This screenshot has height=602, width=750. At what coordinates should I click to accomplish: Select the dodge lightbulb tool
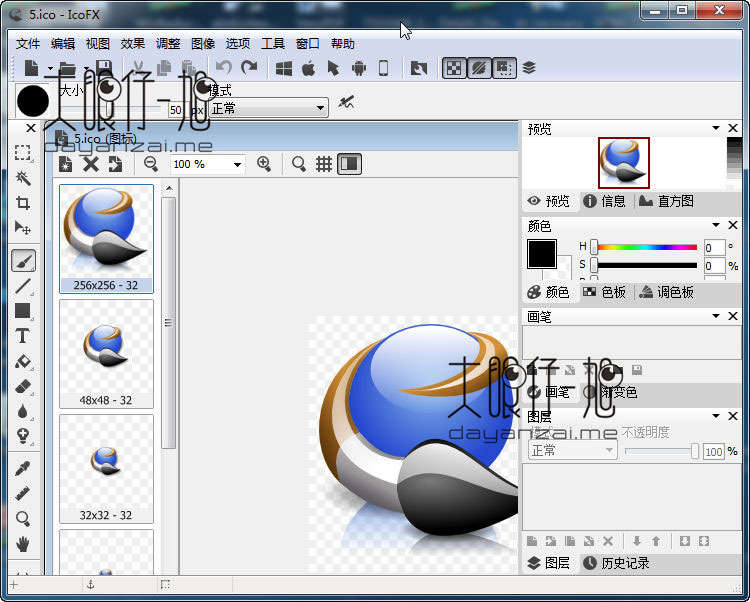point(22,436)
